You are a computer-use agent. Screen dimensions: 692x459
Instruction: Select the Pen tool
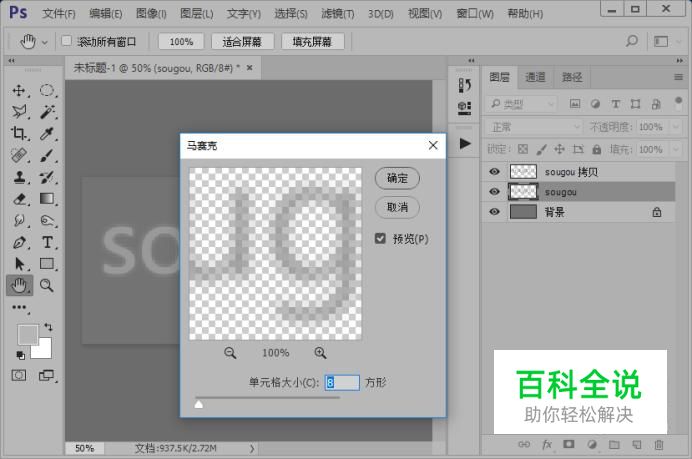pos(19,242)
